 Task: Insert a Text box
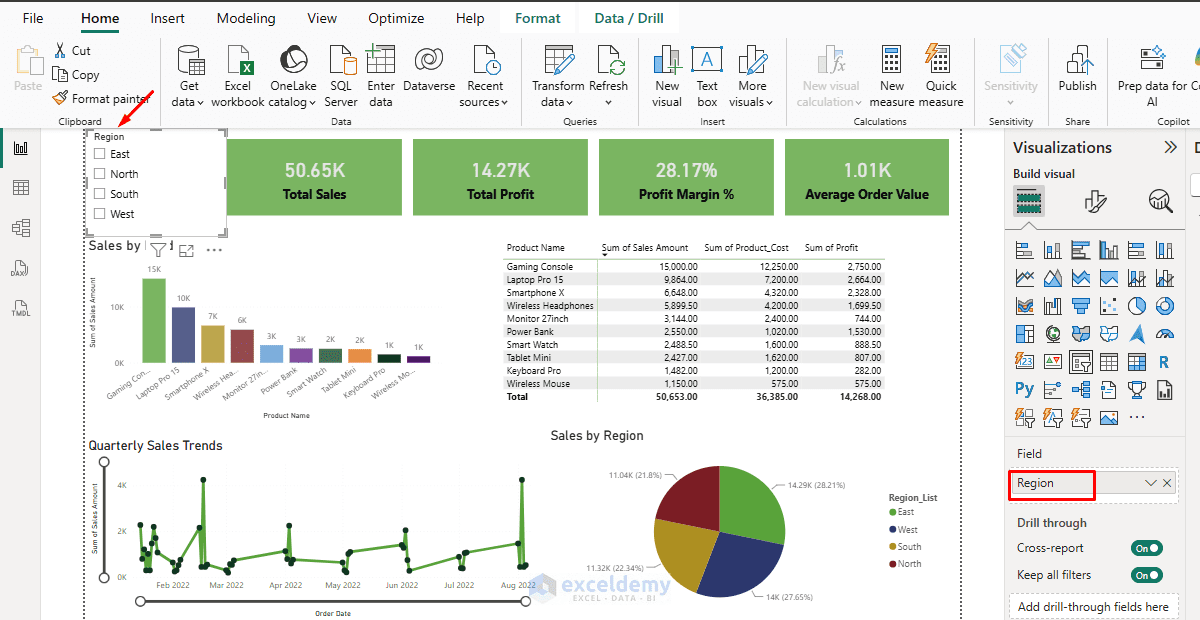click(707, 76)
